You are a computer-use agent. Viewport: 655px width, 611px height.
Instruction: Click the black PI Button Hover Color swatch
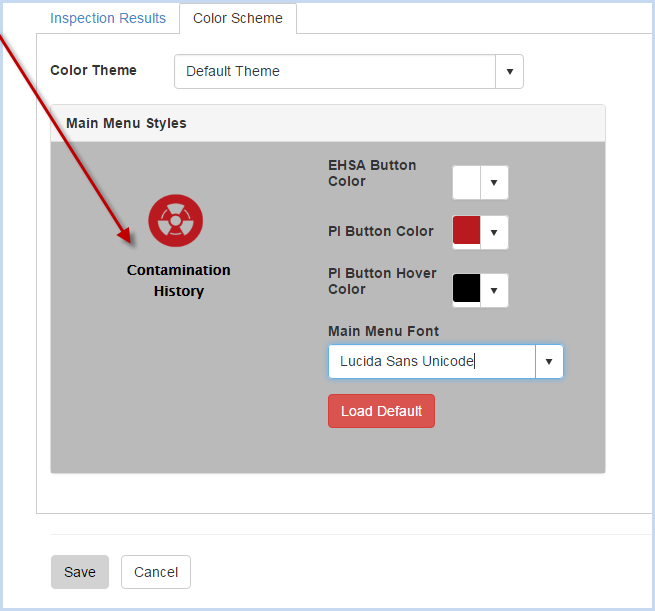(x=466, y=288)
